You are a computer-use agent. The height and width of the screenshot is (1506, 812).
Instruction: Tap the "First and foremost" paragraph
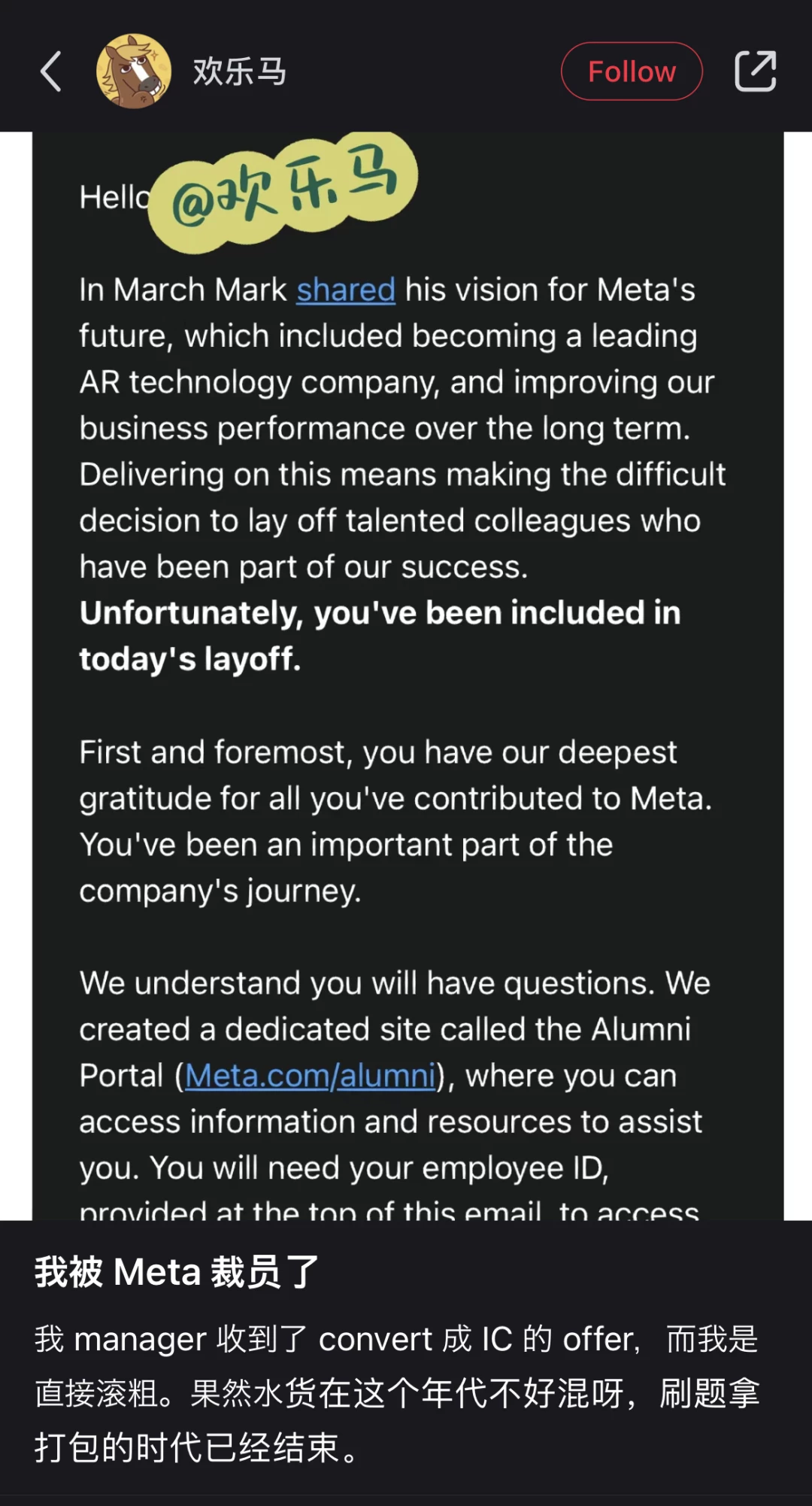(x=395, y=821)
